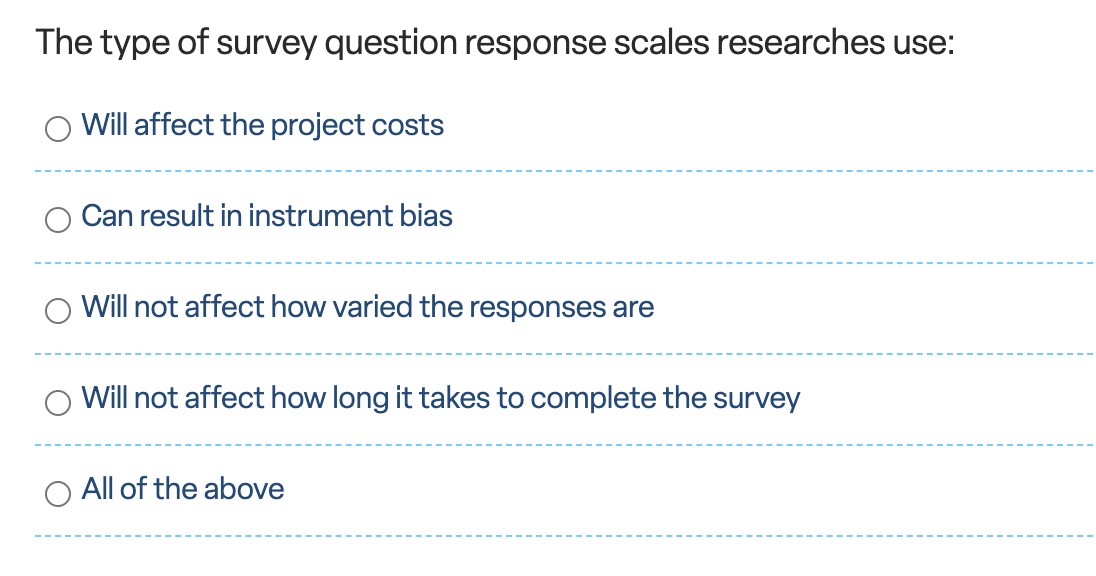Click the divider below the fourth answer
Screen dimensions: 1096x576
point(548,445)
